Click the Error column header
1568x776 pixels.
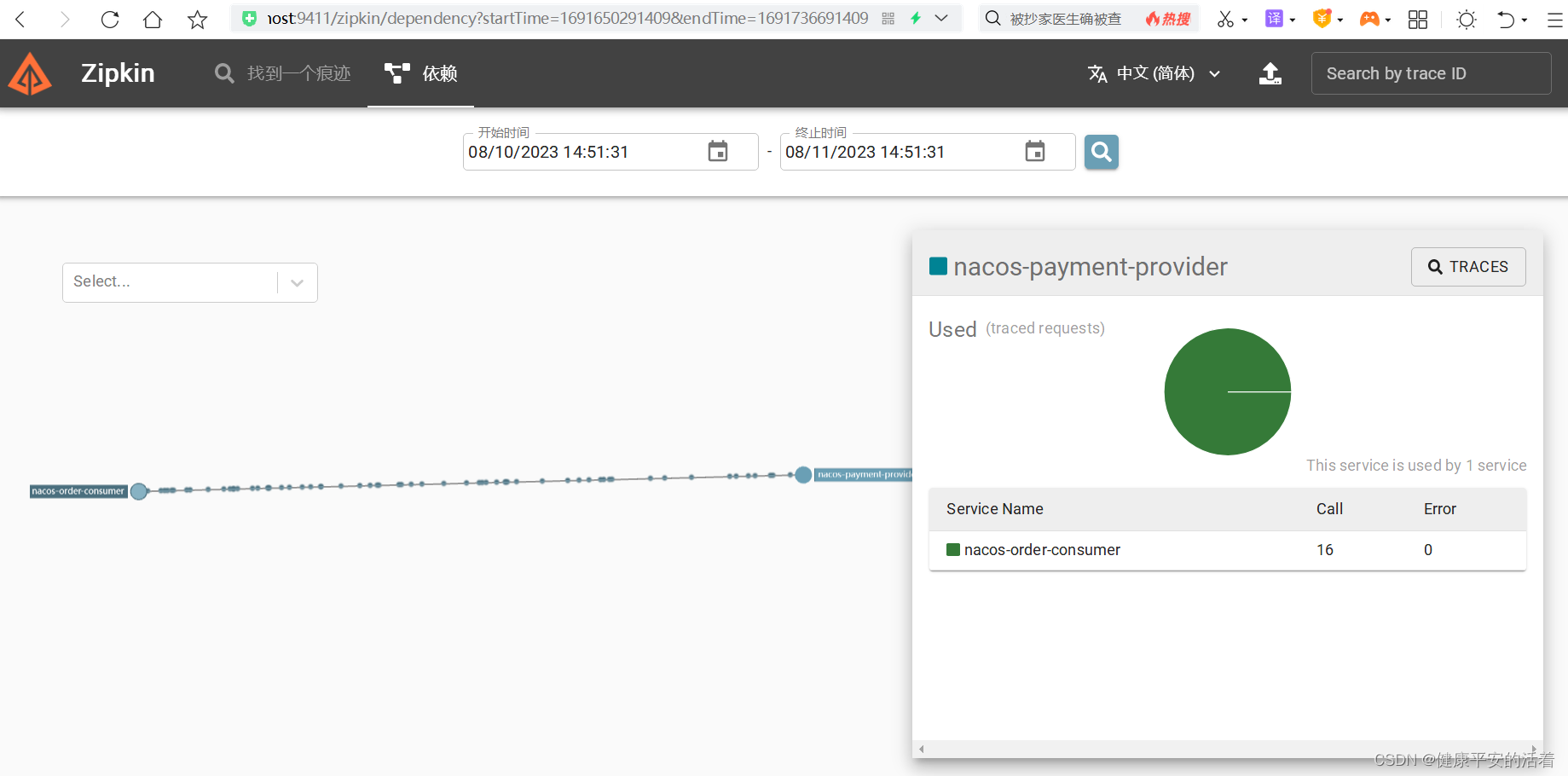[1439, 509]
